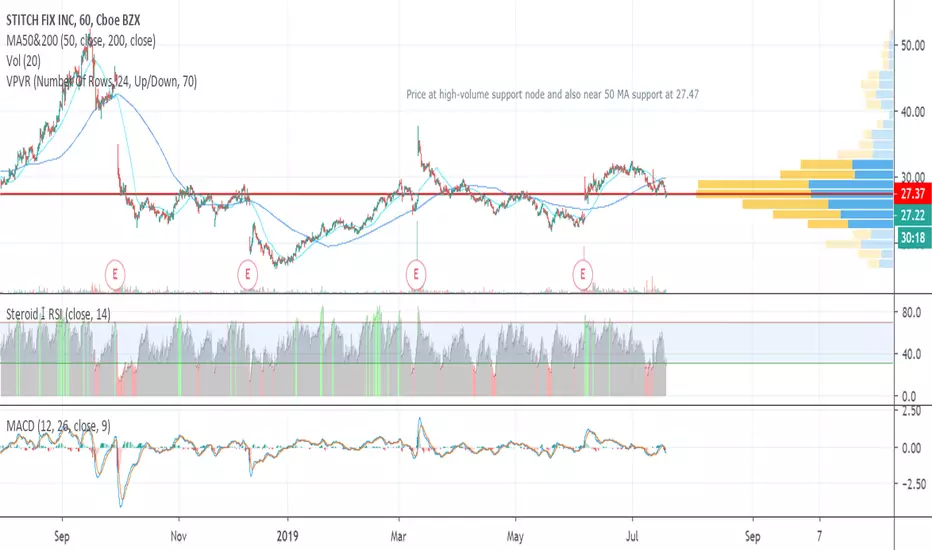Click the Nov label on time axis
The image size is (932, 550).
tap(178, 536)
